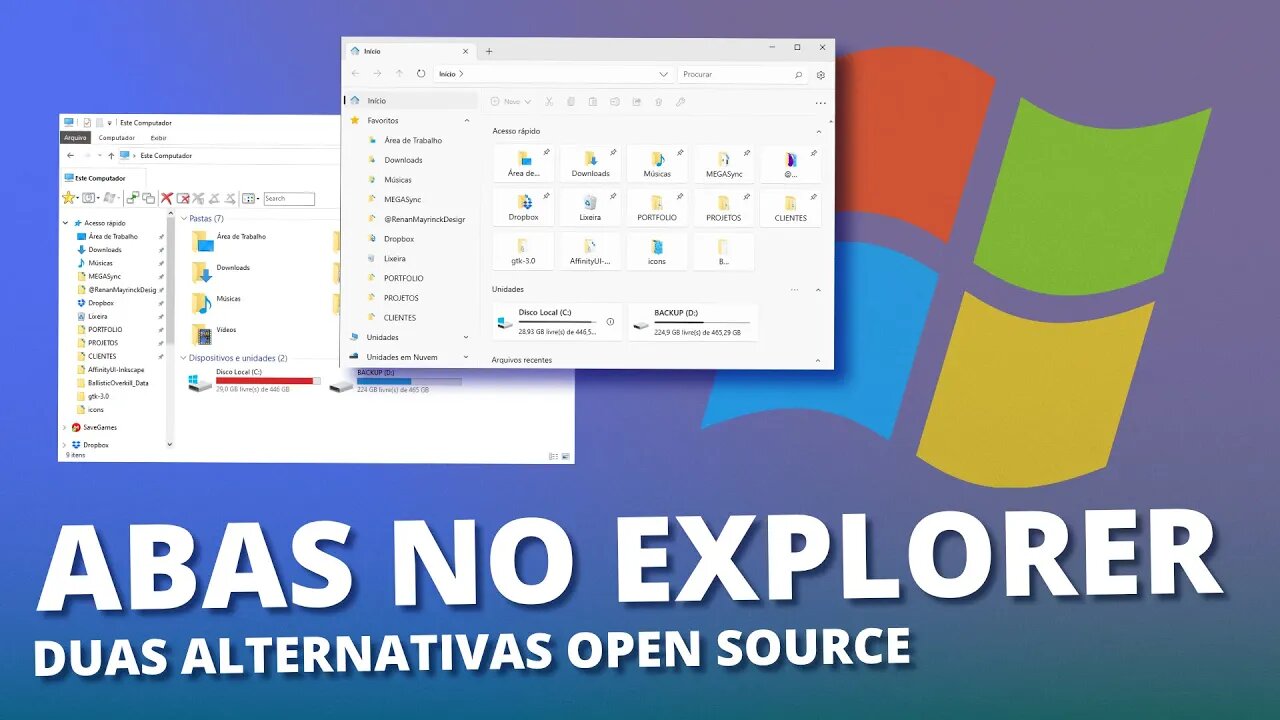Expand Unidades em Nuvem in the Início sidebar
The image size is (1280, 720).
465,357
